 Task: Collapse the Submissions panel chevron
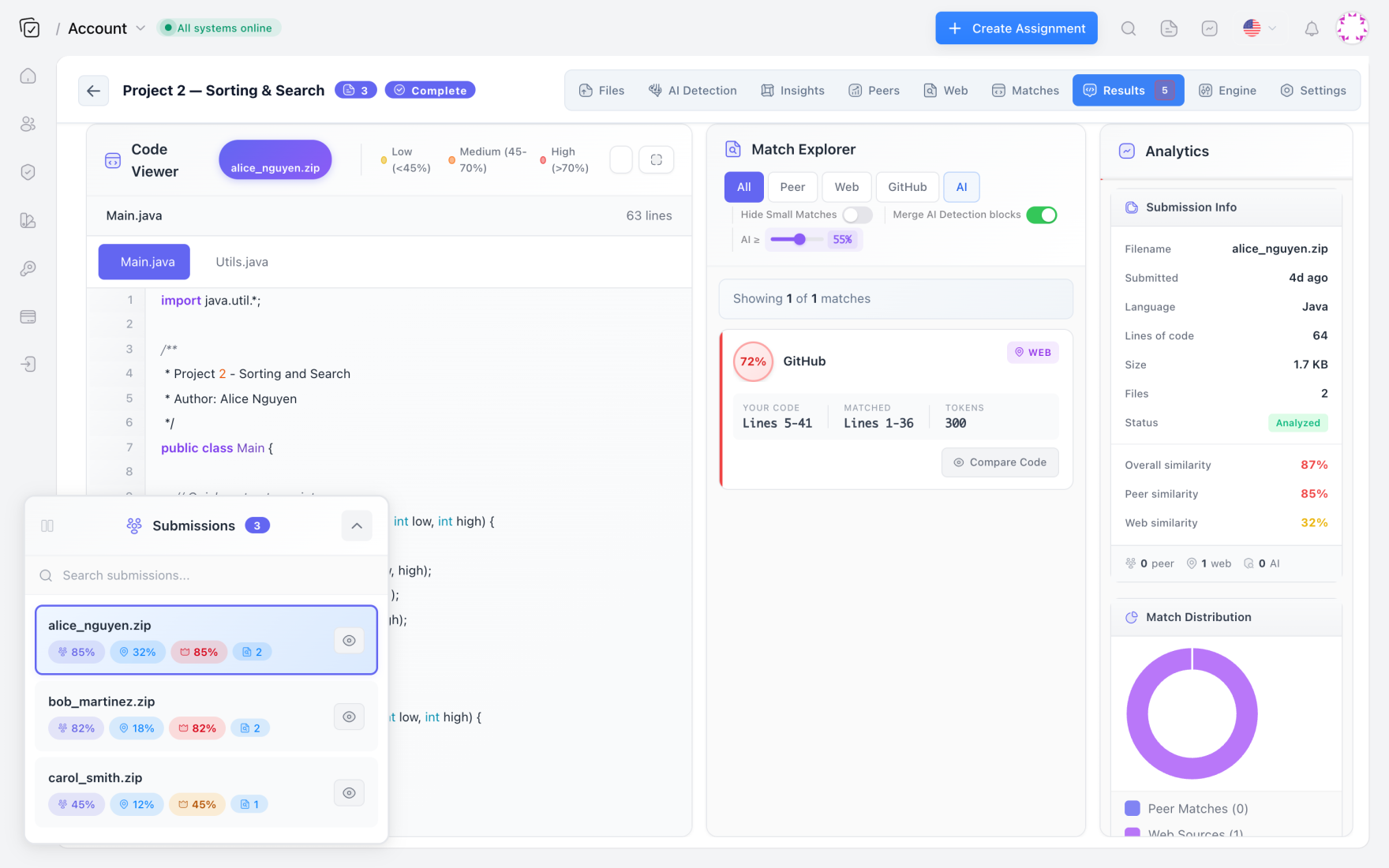tap(357, 526)
